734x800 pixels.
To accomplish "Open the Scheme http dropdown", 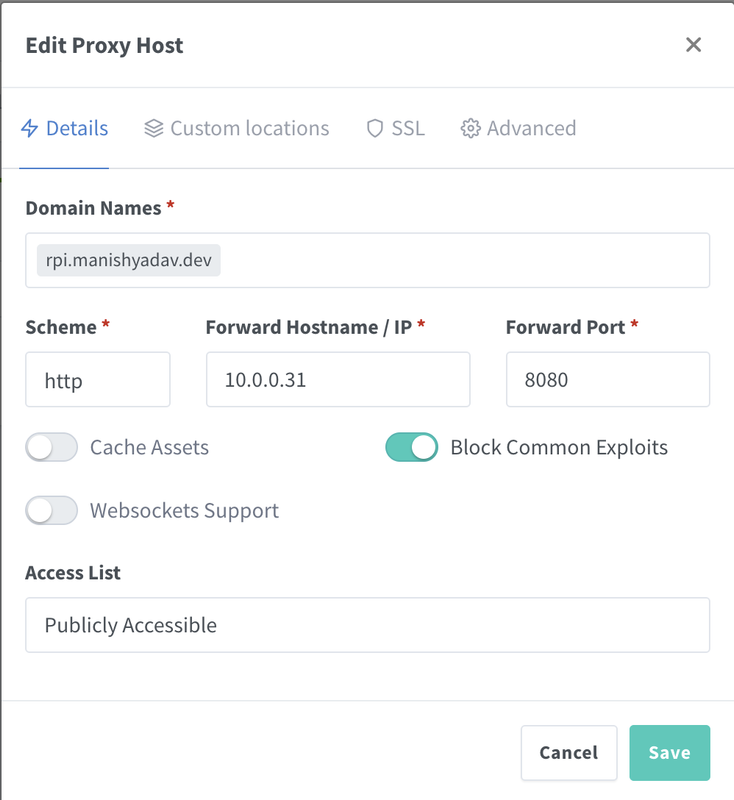I will point(98,380).
